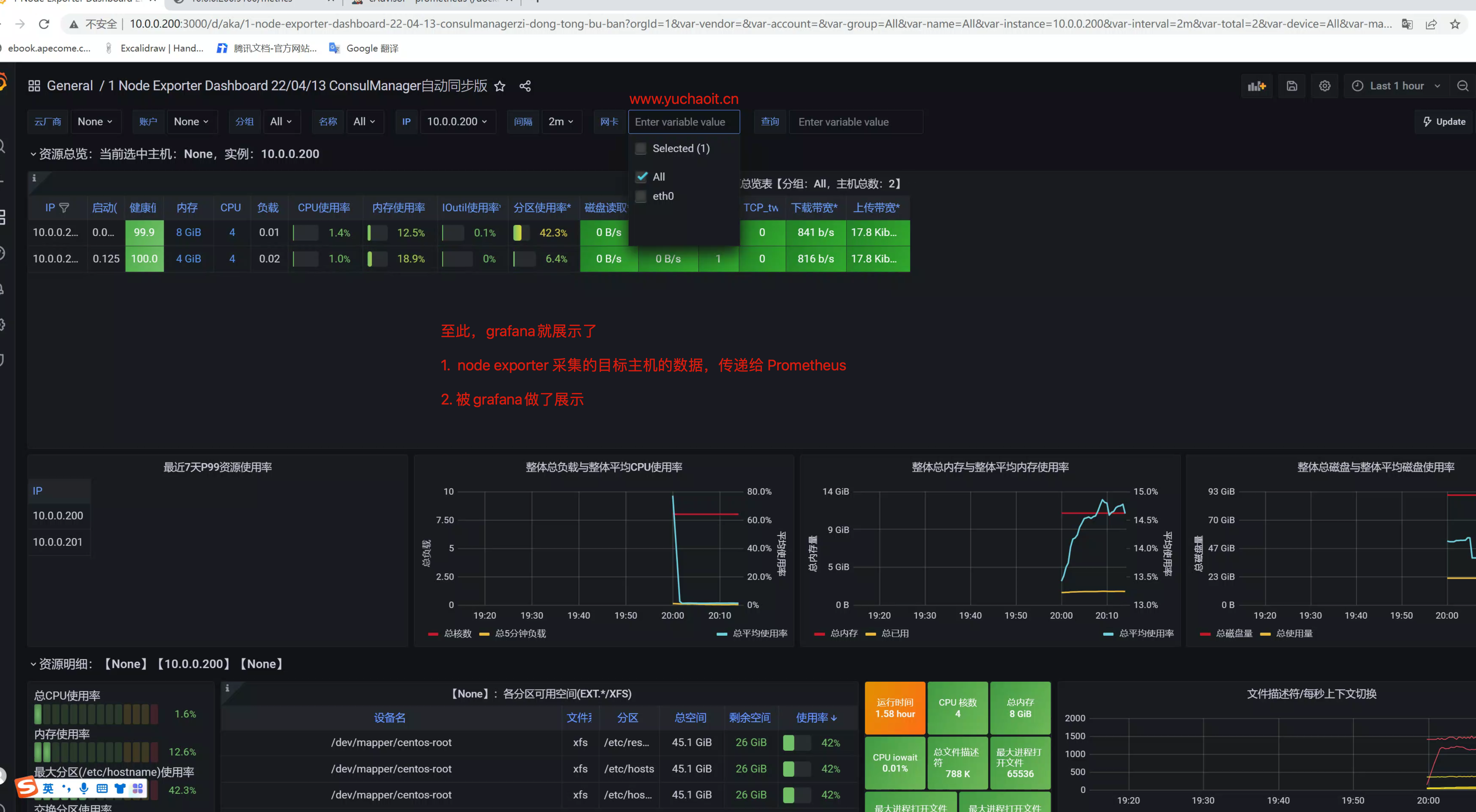This screenshot has width=1476, height=812.
Task: Toggle the Selected (1) checkbox
Action: point(641,149)
